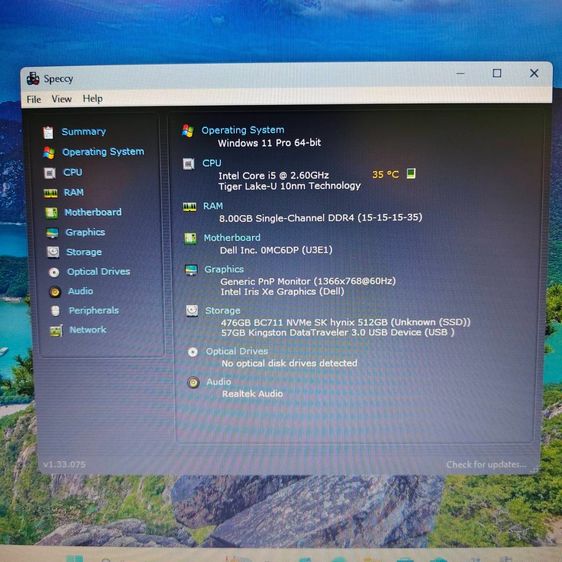Click the Graphics icon in summary panel
Image resolution: width=562 pixels, height=562 pixels.
tap(191, 270)
